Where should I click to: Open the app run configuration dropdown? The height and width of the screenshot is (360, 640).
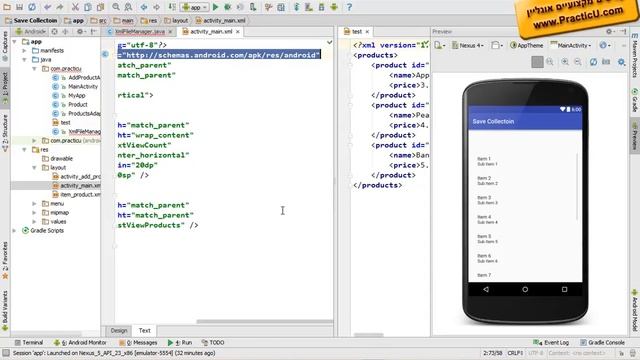(195, 7)
